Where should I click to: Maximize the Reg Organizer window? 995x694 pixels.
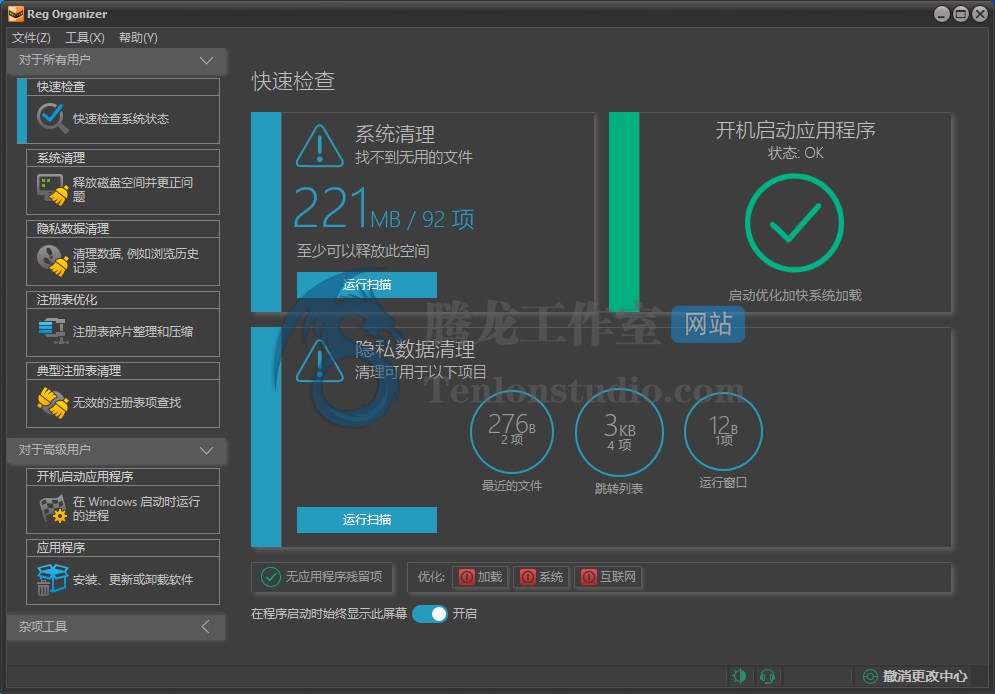(x=961, y=14)
